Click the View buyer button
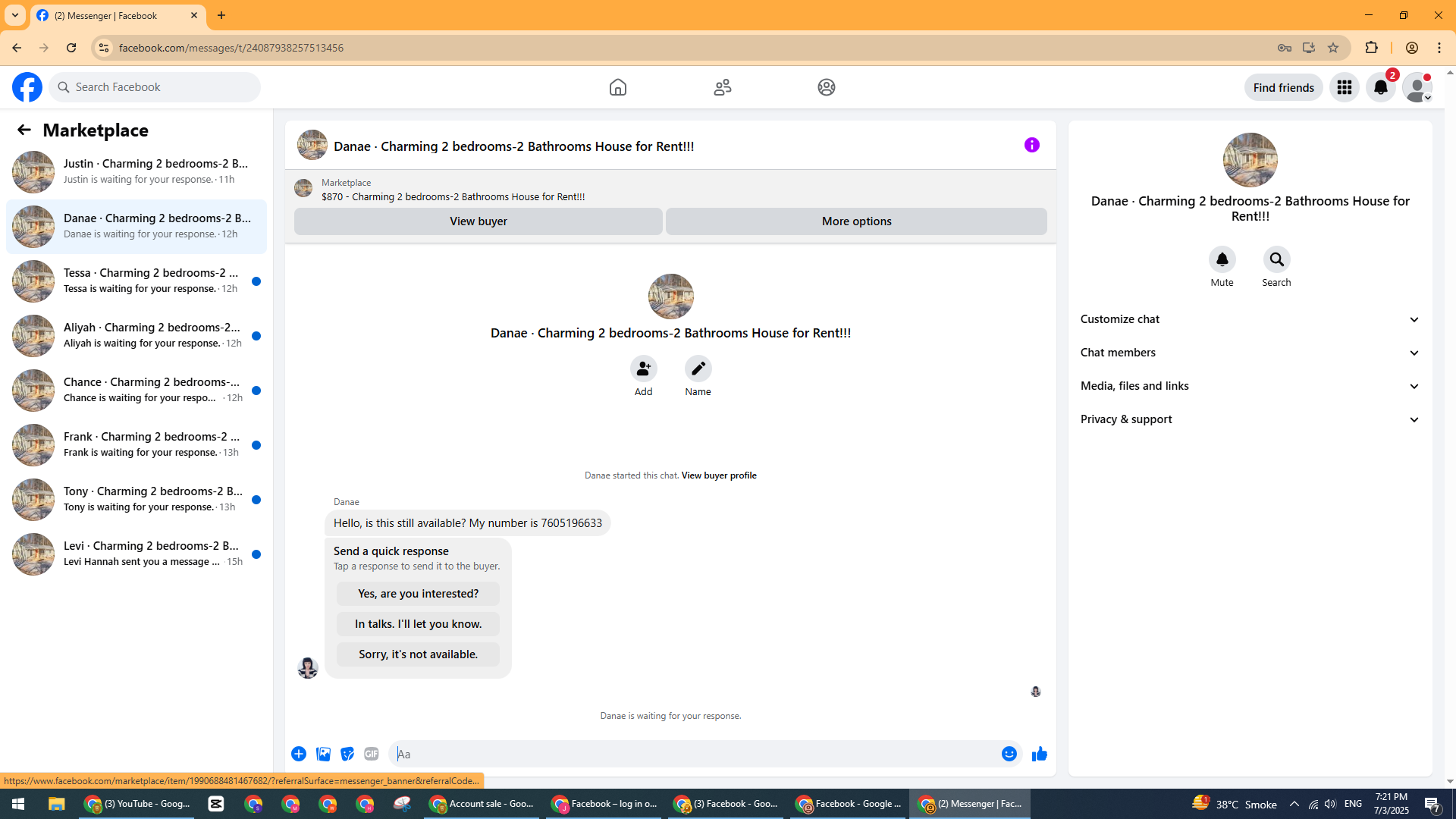 [x=478, y=221]
